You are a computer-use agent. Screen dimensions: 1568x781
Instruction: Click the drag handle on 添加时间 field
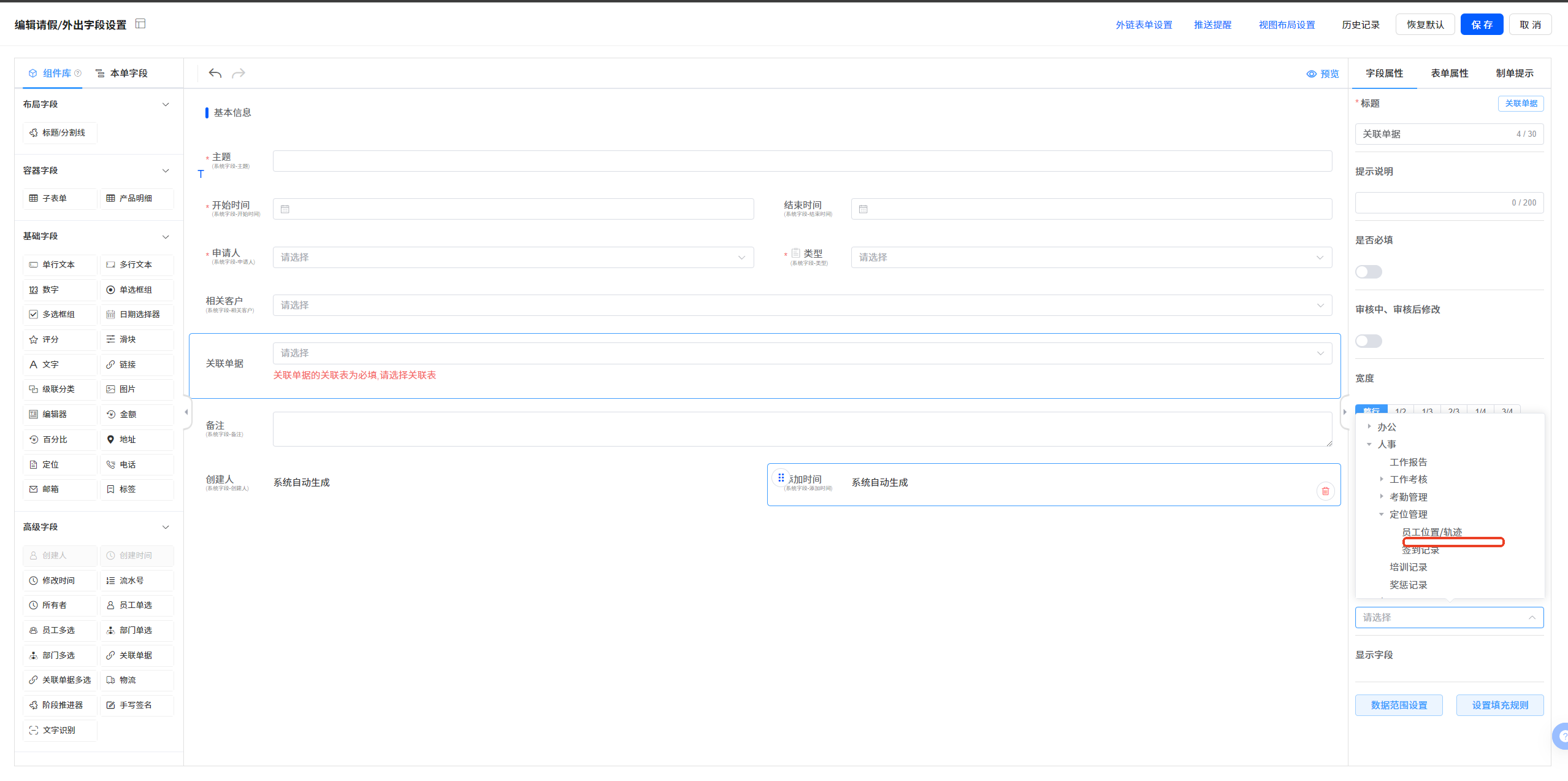781,477
